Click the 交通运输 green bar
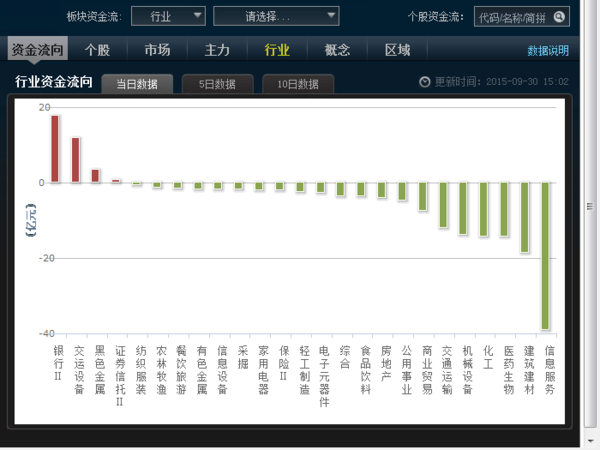The height and width of the screenshot is (450, 600). [x=443, y=205]
